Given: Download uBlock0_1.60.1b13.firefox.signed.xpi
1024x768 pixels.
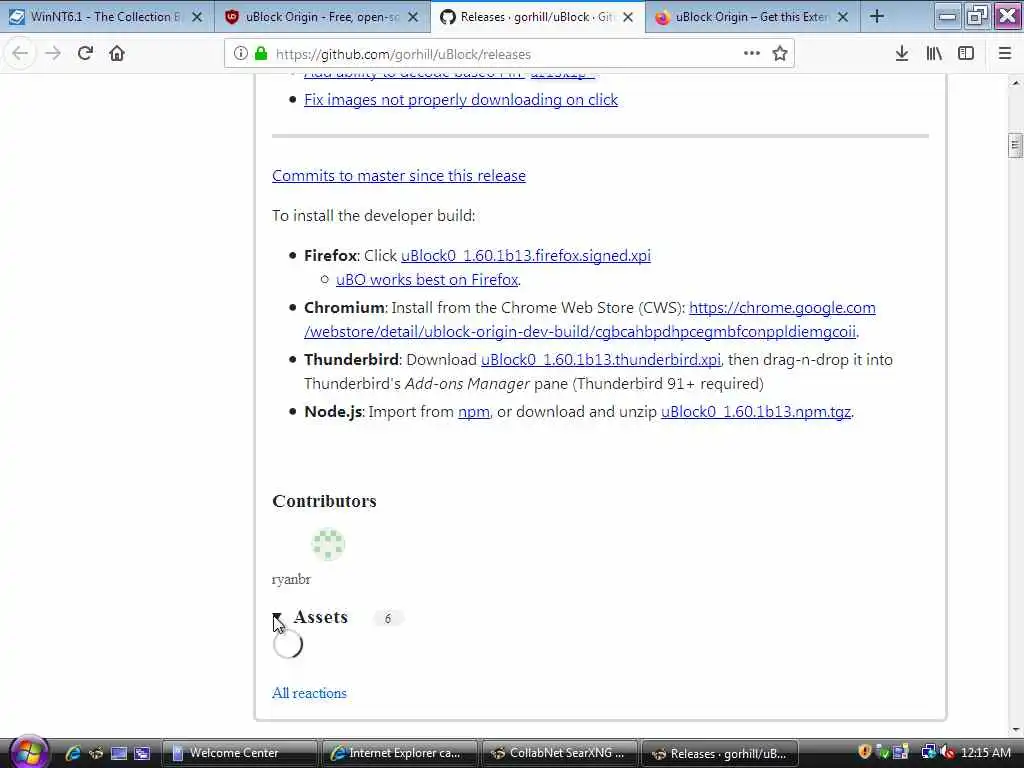Looking at the screenshot, I should point(526,255).
